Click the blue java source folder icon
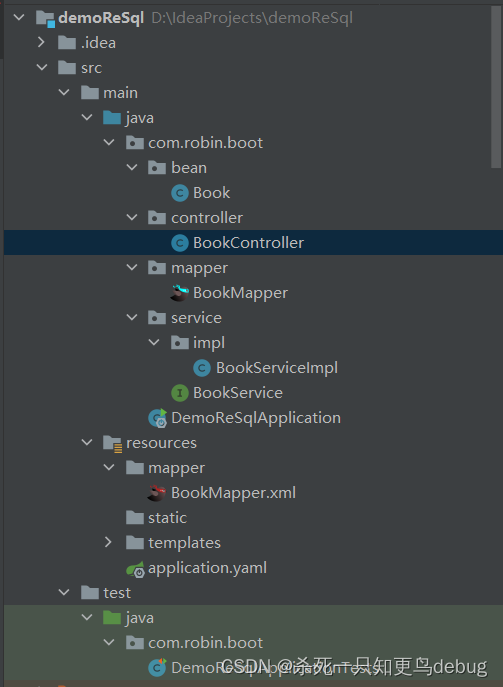Image resolution: width=503 pixels, height=687 pixels. (112, 118)
